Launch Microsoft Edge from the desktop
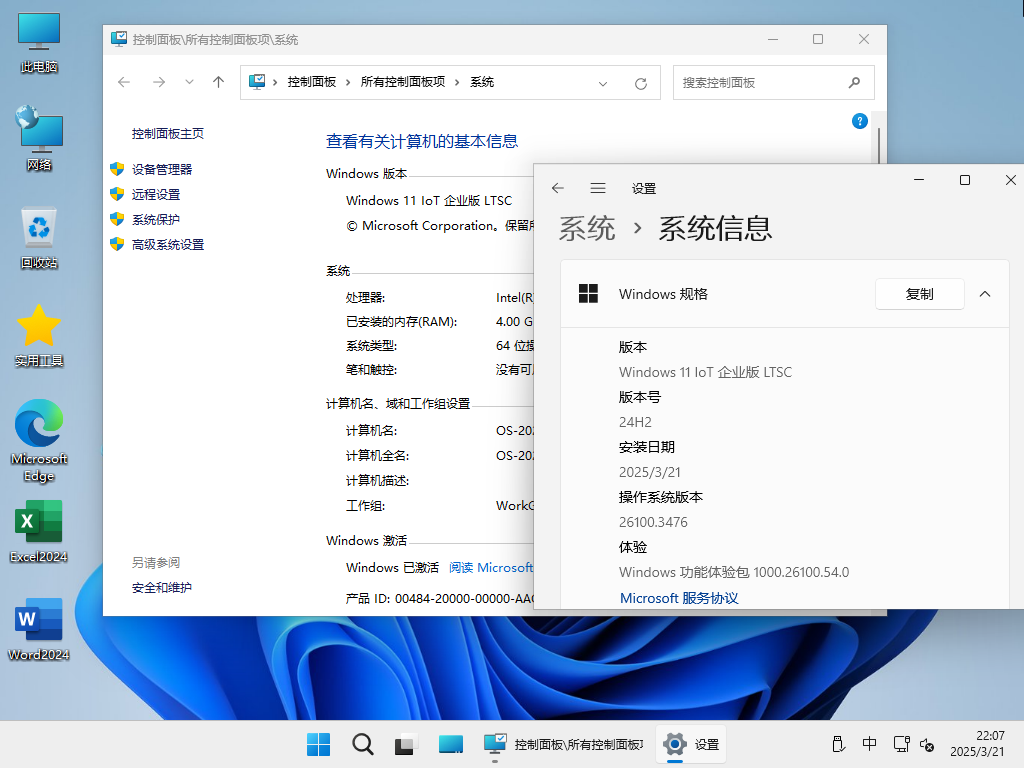 pos(39,440)
